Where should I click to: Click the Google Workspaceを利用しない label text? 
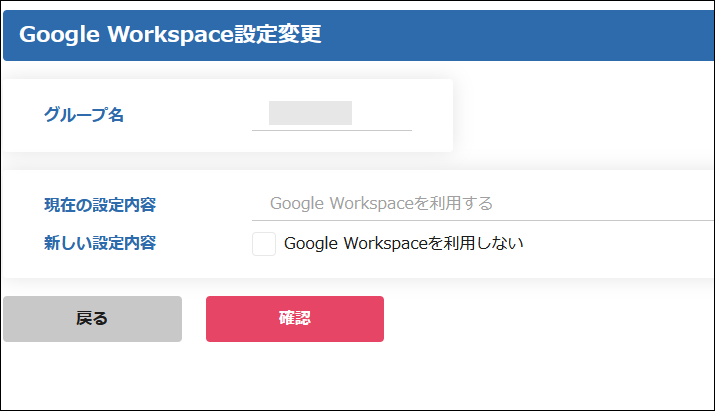click(404, 243)
